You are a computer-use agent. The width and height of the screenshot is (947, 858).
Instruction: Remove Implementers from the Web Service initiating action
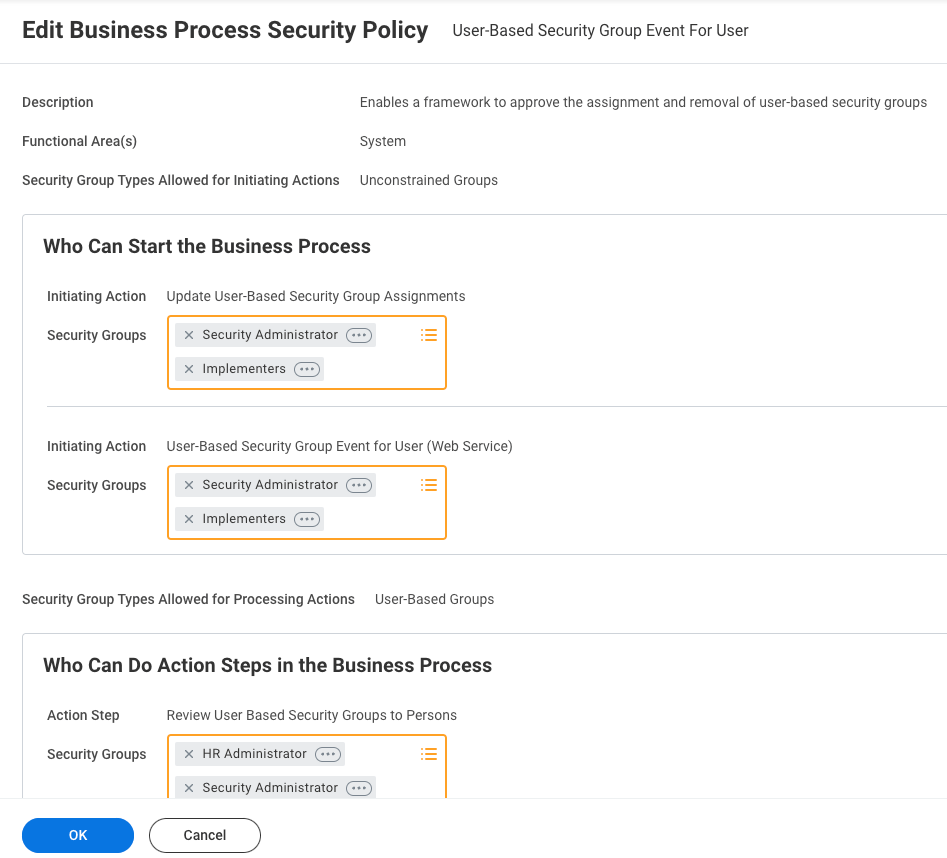(x=189, y=519)
